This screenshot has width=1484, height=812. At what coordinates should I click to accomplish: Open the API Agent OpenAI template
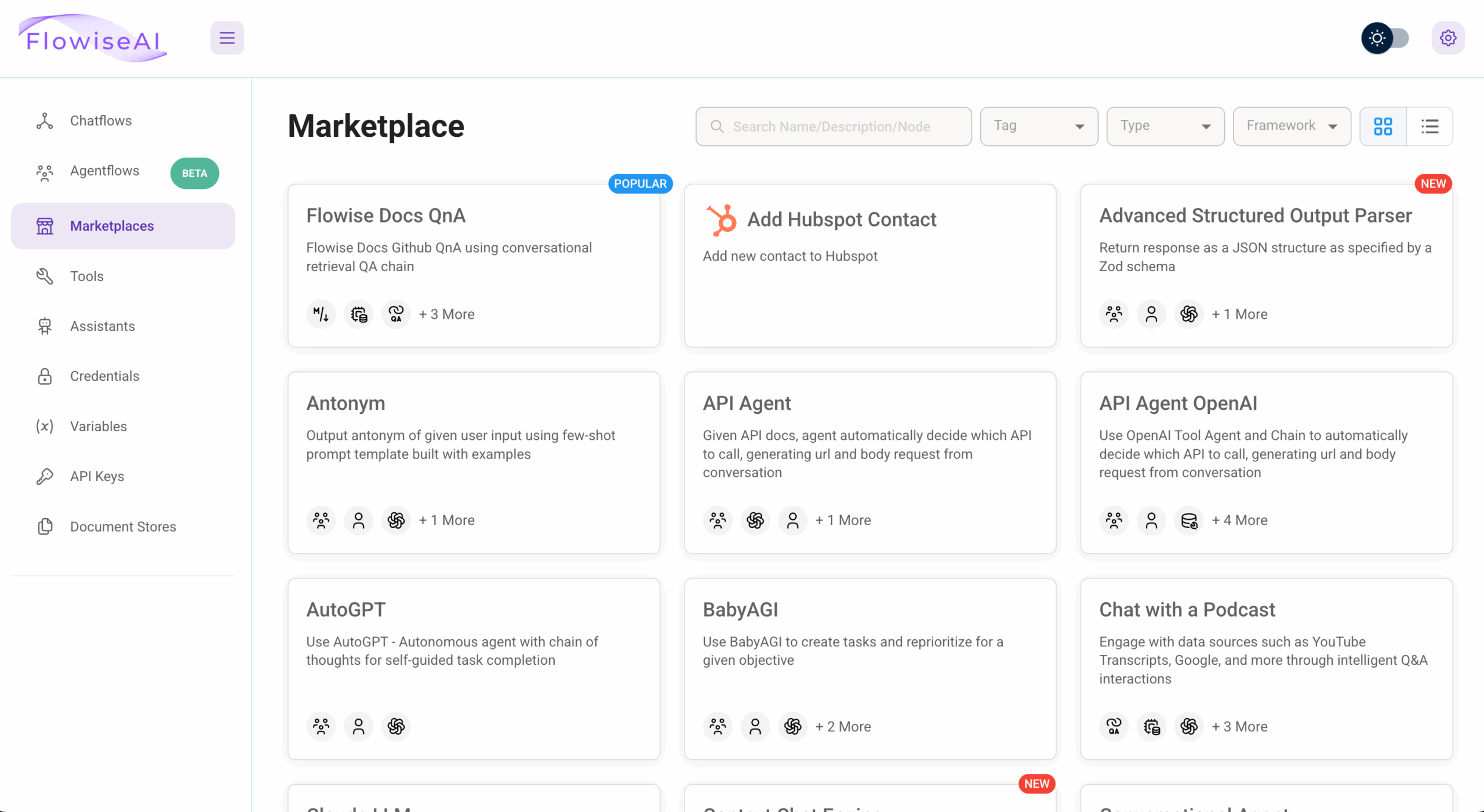(x=1267, y=463)
